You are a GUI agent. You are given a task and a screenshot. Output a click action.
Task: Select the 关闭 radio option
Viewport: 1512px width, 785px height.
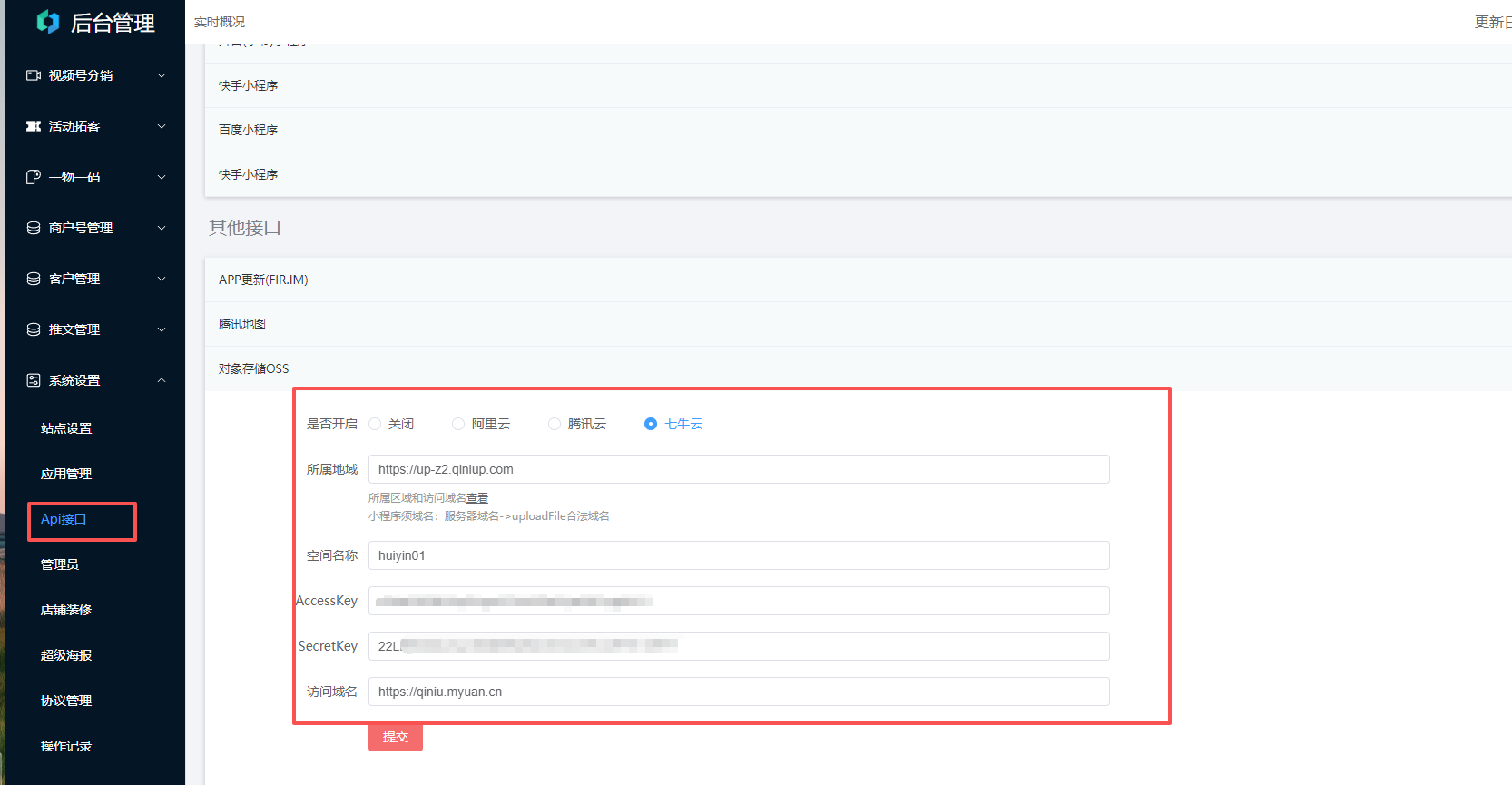[375, 424]
